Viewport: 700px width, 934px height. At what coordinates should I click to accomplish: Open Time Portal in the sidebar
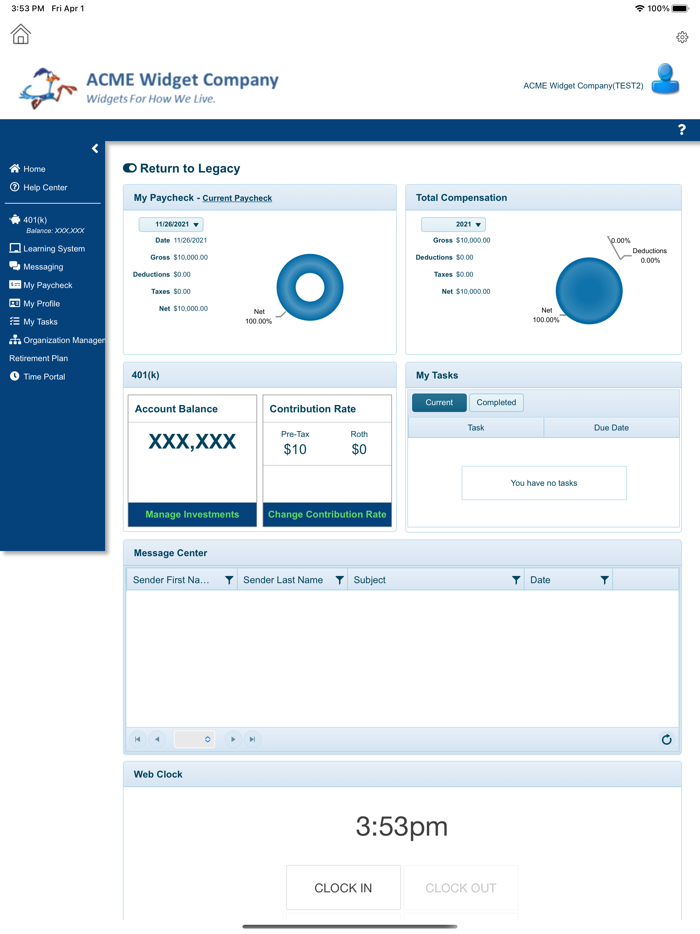(38, 376)
